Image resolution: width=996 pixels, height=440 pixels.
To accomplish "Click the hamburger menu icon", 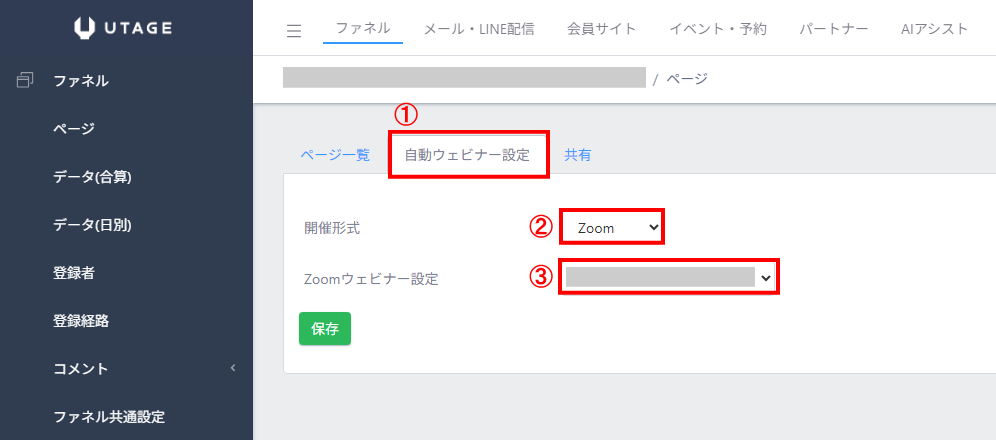I will [x=294, y=31].
